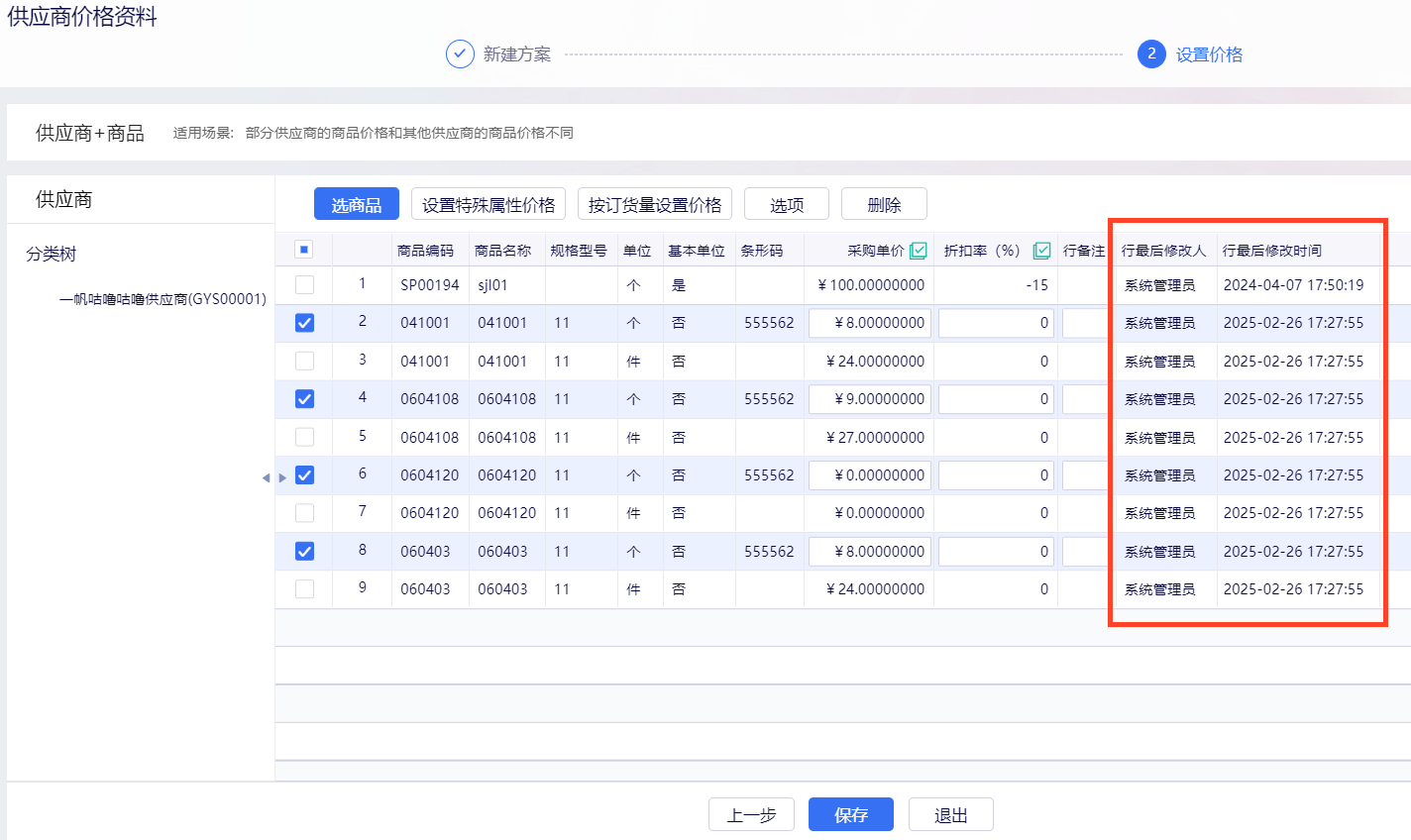
Task: Click the discount rate field in row 2
Action: (x=996, y=323)
